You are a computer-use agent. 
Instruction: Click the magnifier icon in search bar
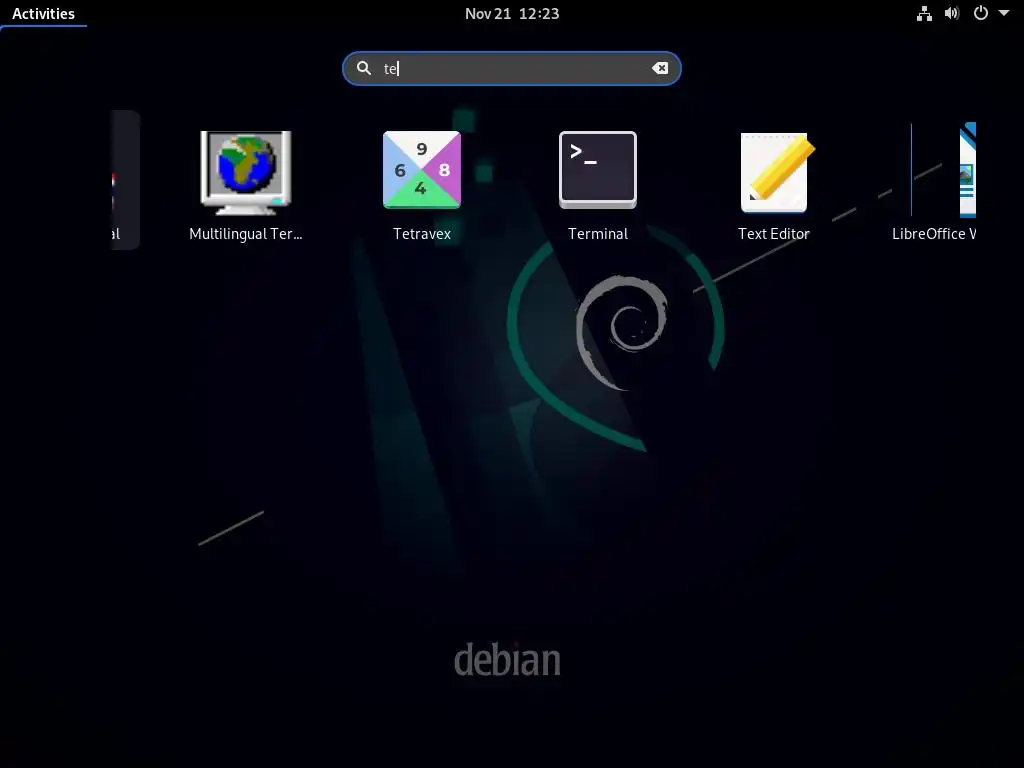click(364, 68)
